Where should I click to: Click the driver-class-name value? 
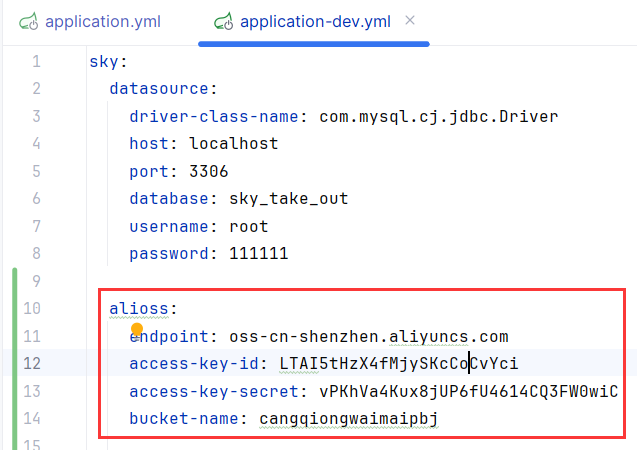point(438,117)
